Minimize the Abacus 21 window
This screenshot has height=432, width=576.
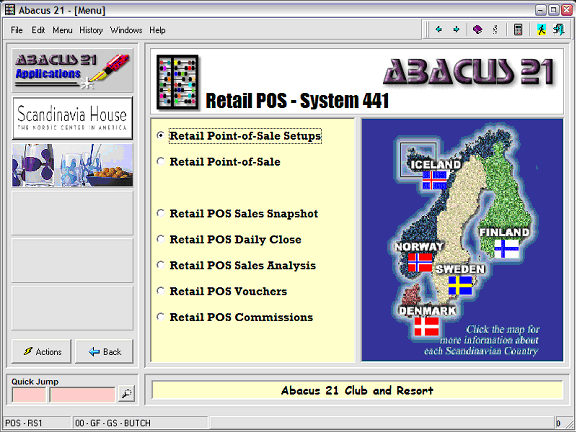click(540, 10)
